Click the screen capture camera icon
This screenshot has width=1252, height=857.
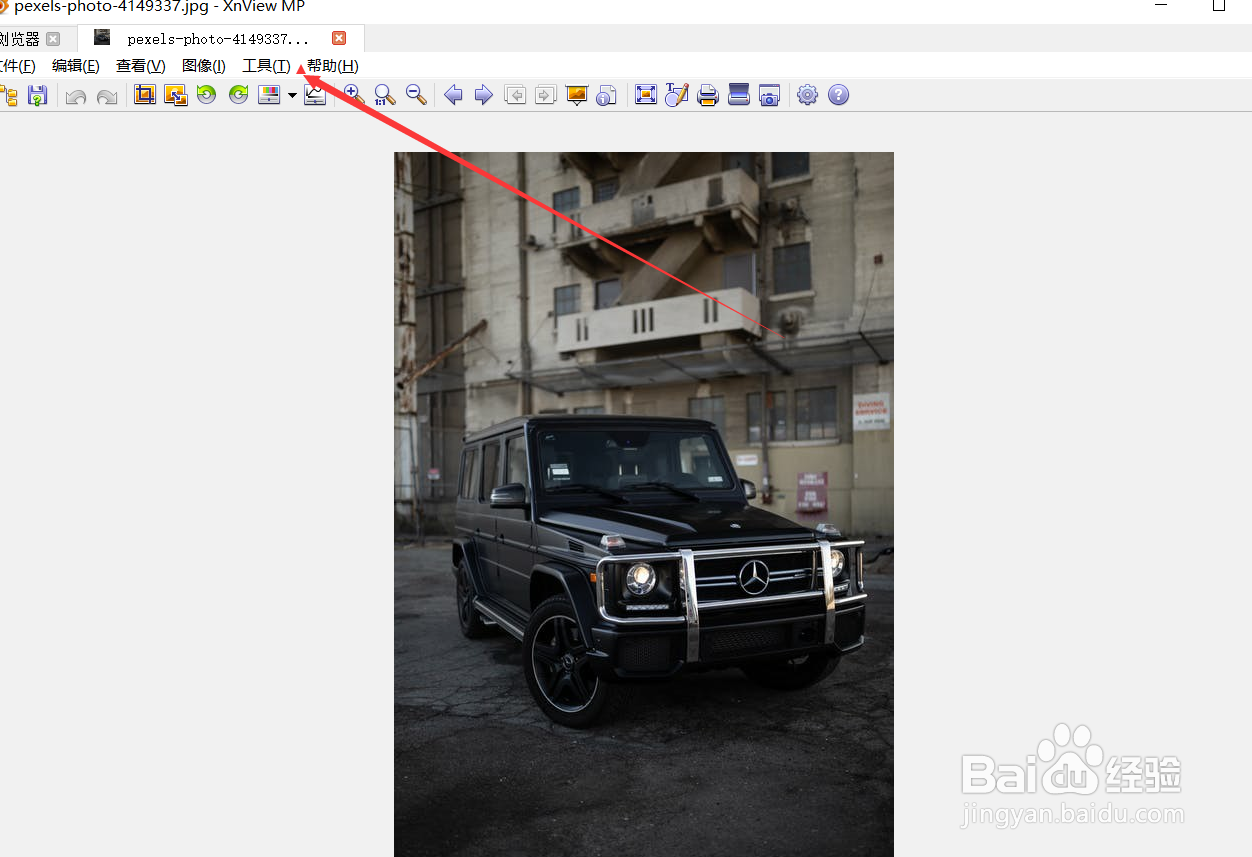(769, 95)
